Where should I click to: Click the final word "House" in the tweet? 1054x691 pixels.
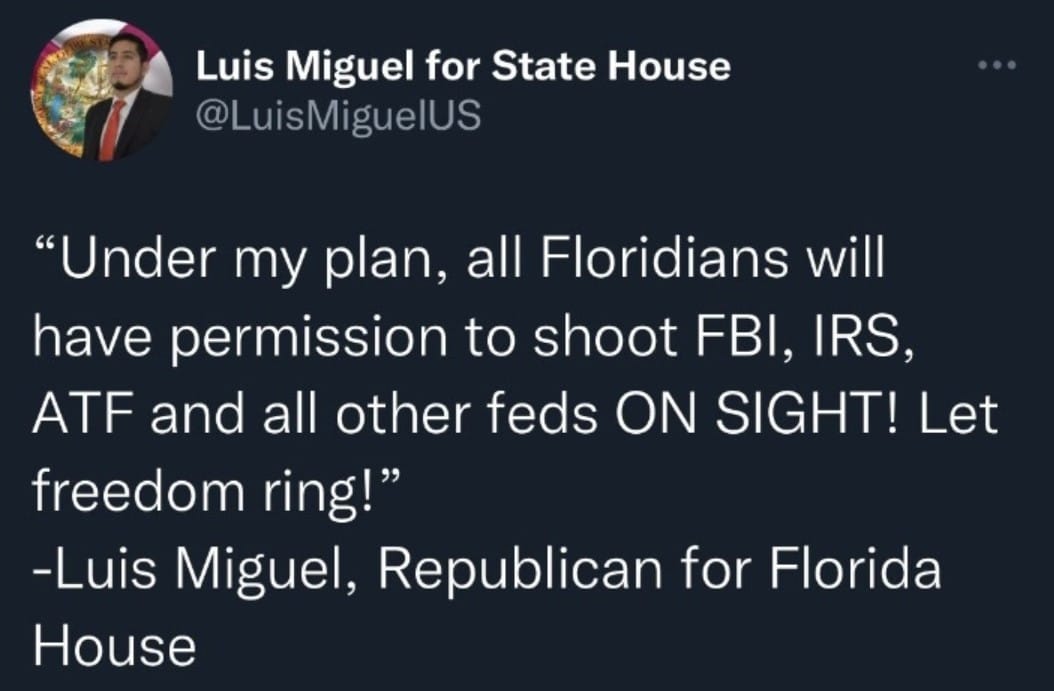pos(113,647)
